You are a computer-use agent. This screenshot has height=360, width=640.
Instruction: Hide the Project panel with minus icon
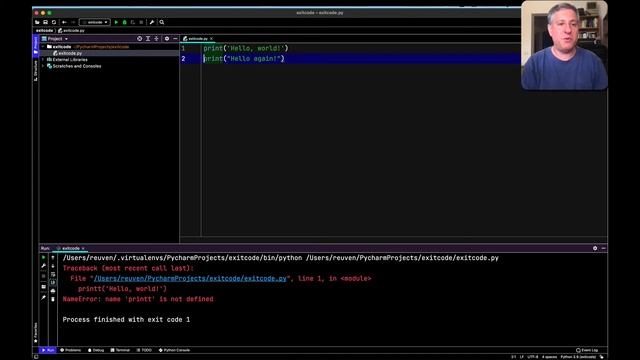[x=175, y=39]
